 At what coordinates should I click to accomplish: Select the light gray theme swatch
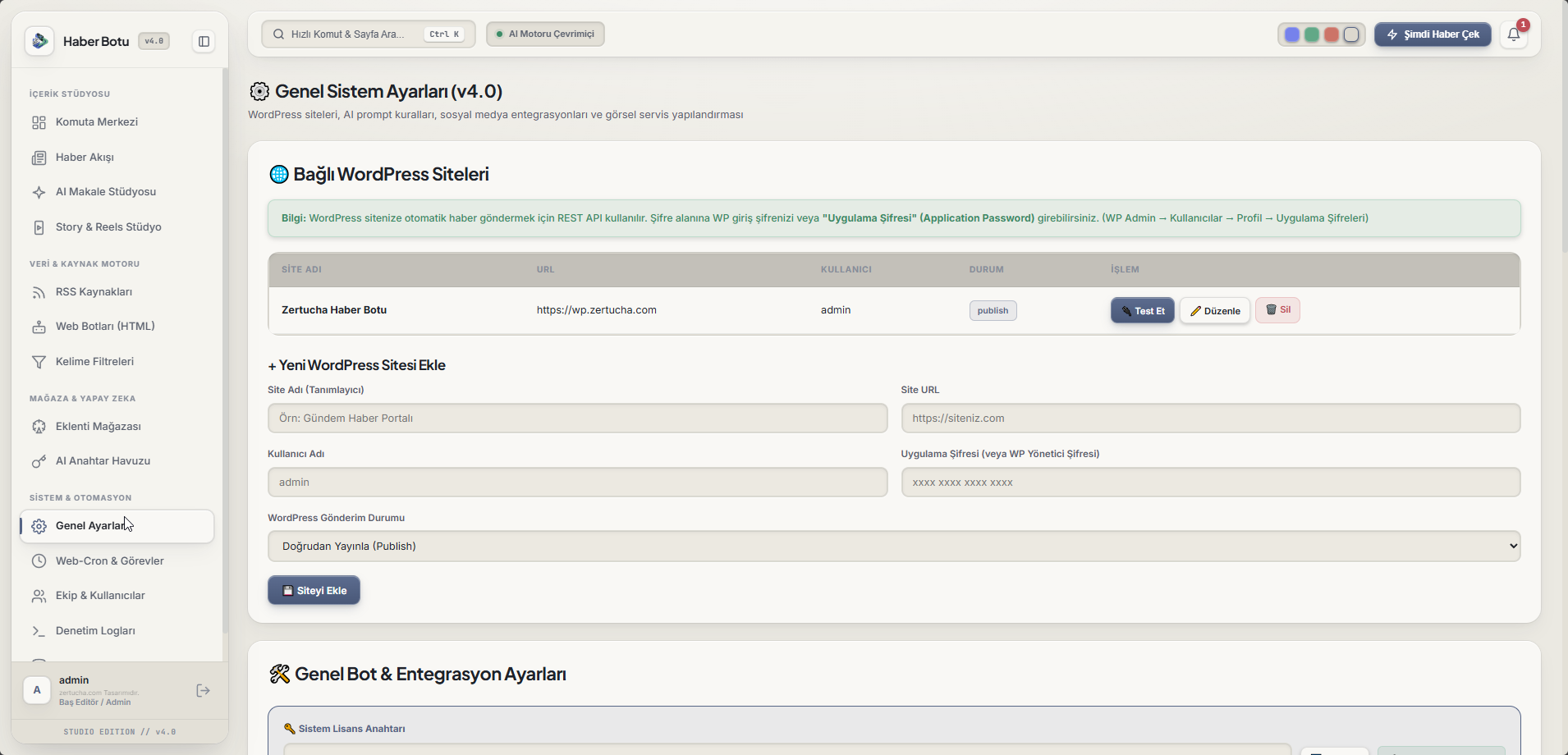click(x=1351, y=34)
